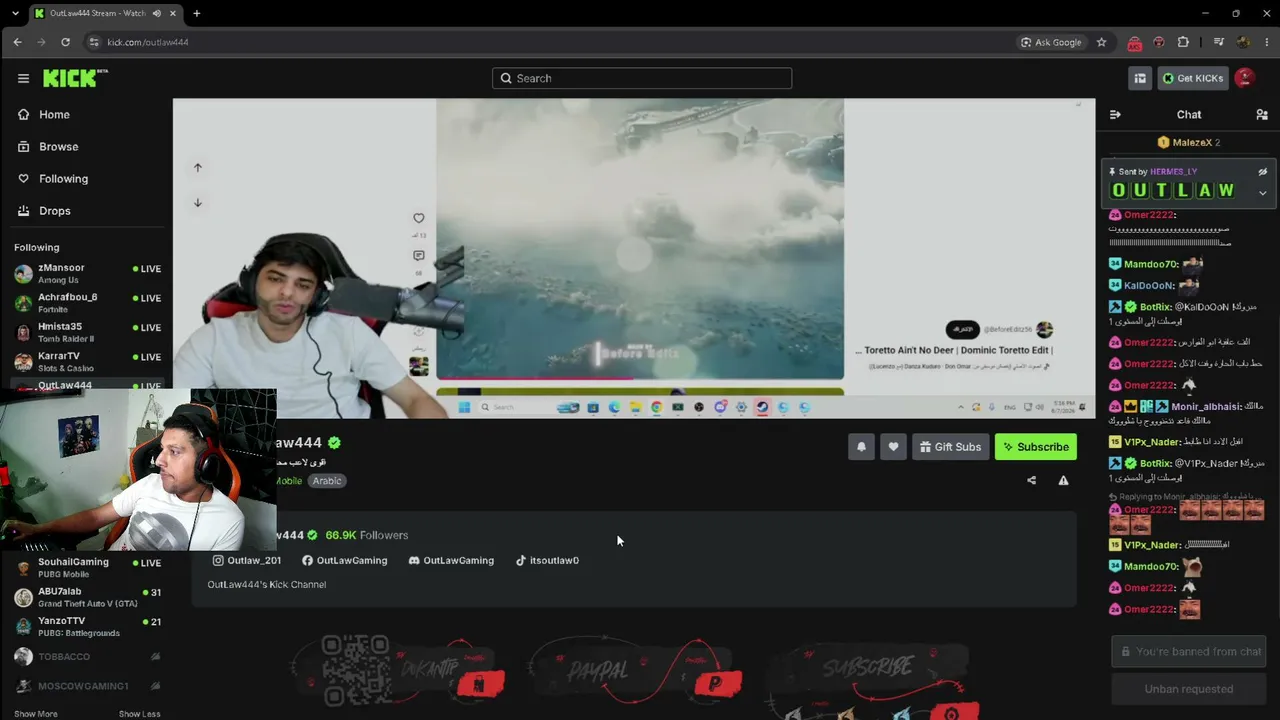Open KalDoOoN username in chat
The height and width of the screenshot is (720, 1280).
click(1147, 285)
